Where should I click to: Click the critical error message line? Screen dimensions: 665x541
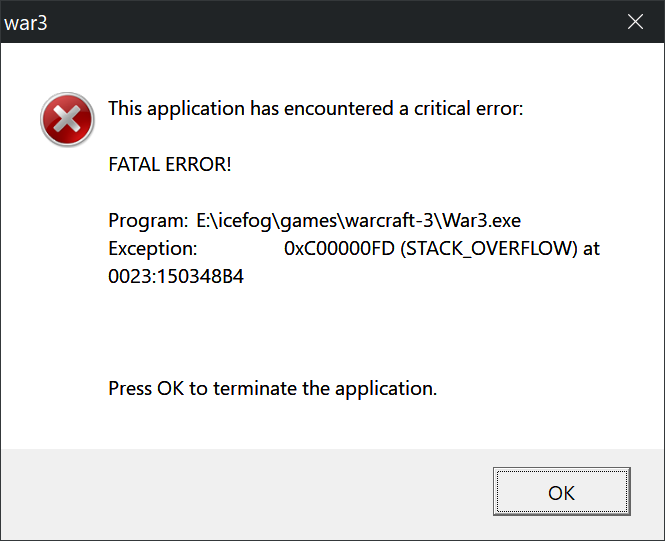pyautogui.click(x=315, y=108)
